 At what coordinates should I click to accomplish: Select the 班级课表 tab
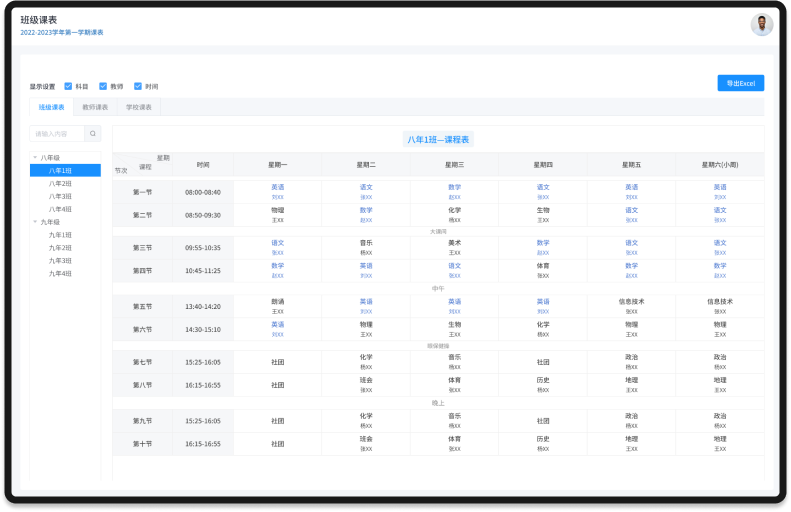(x=51, y=107)
